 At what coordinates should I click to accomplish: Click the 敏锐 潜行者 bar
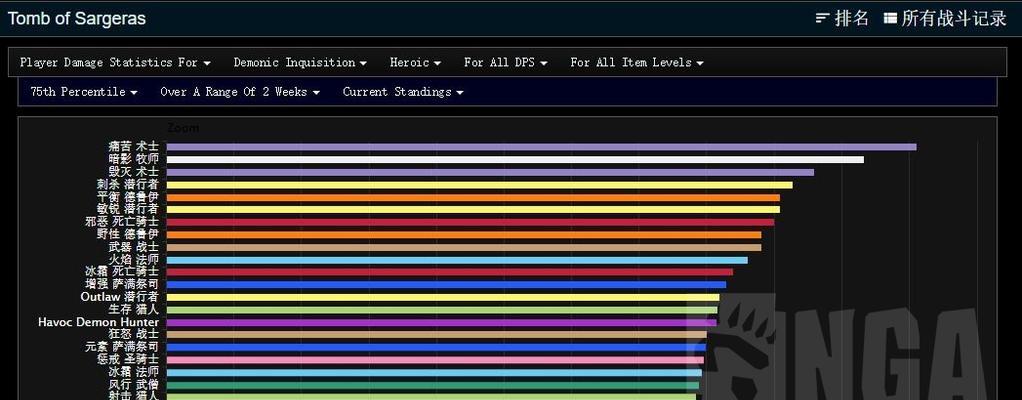tap(473, 210)
